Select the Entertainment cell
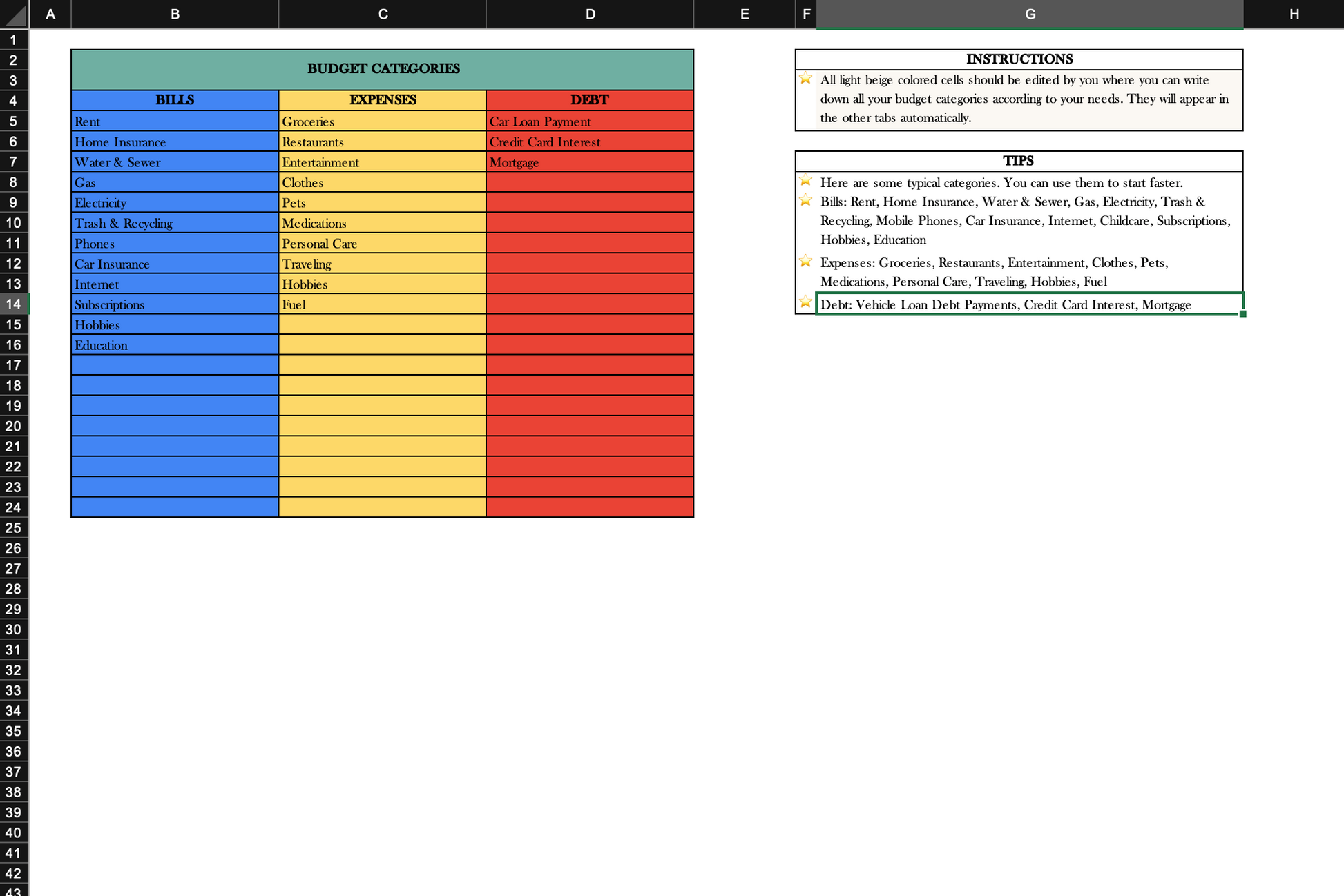Screen dimensions: 1344x896 [x=383, y=162]
